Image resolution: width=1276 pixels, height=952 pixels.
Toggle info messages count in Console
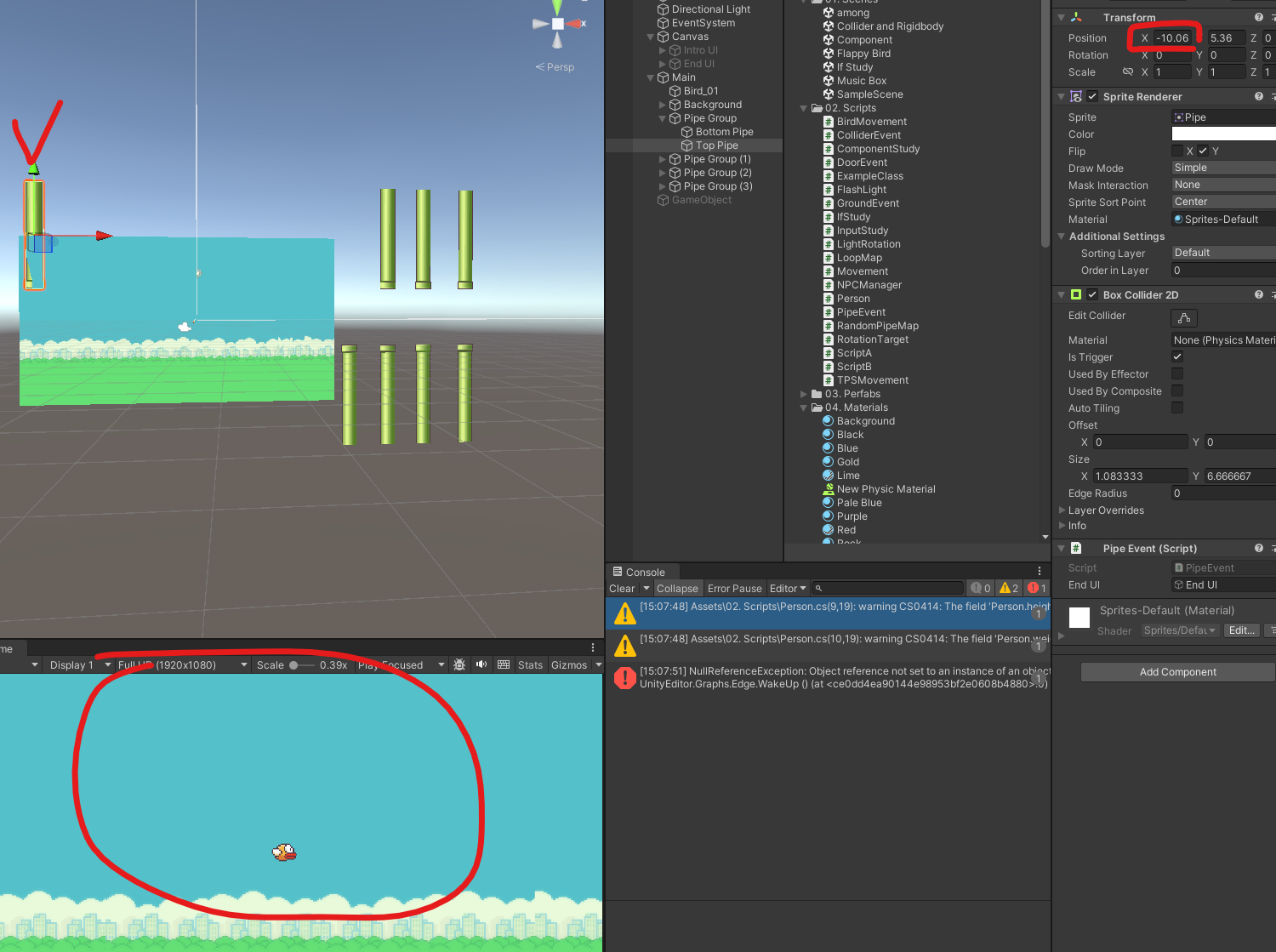click(x=981, y=588)
